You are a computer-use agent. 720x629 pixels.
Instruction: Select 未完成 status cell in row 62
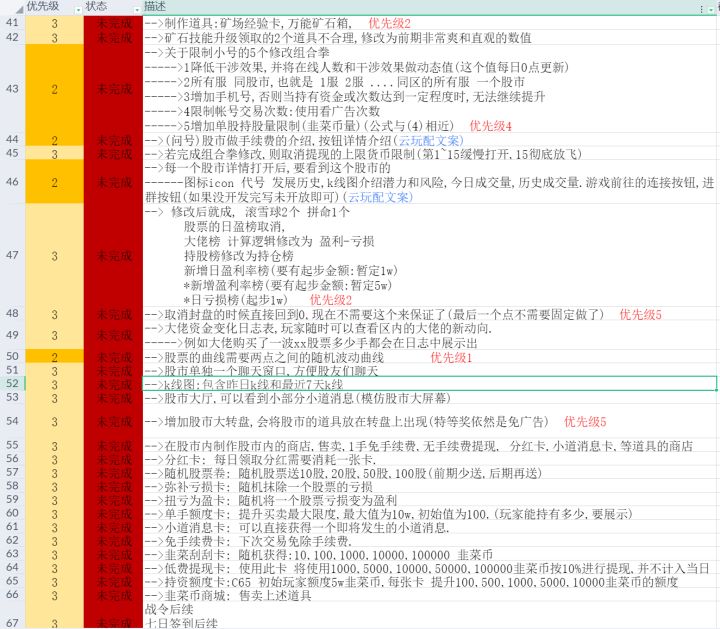[x=113, y=540]
